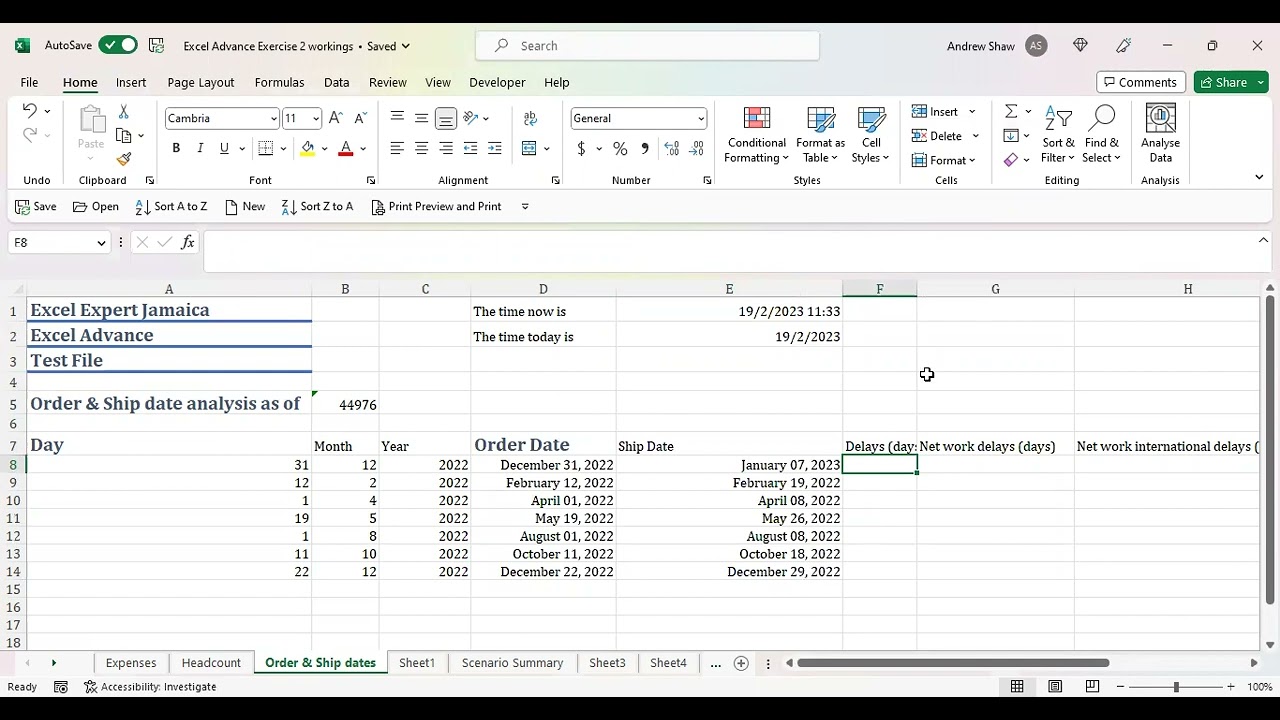
Task: Click the Insert cells button
Action: coord(935,111)
